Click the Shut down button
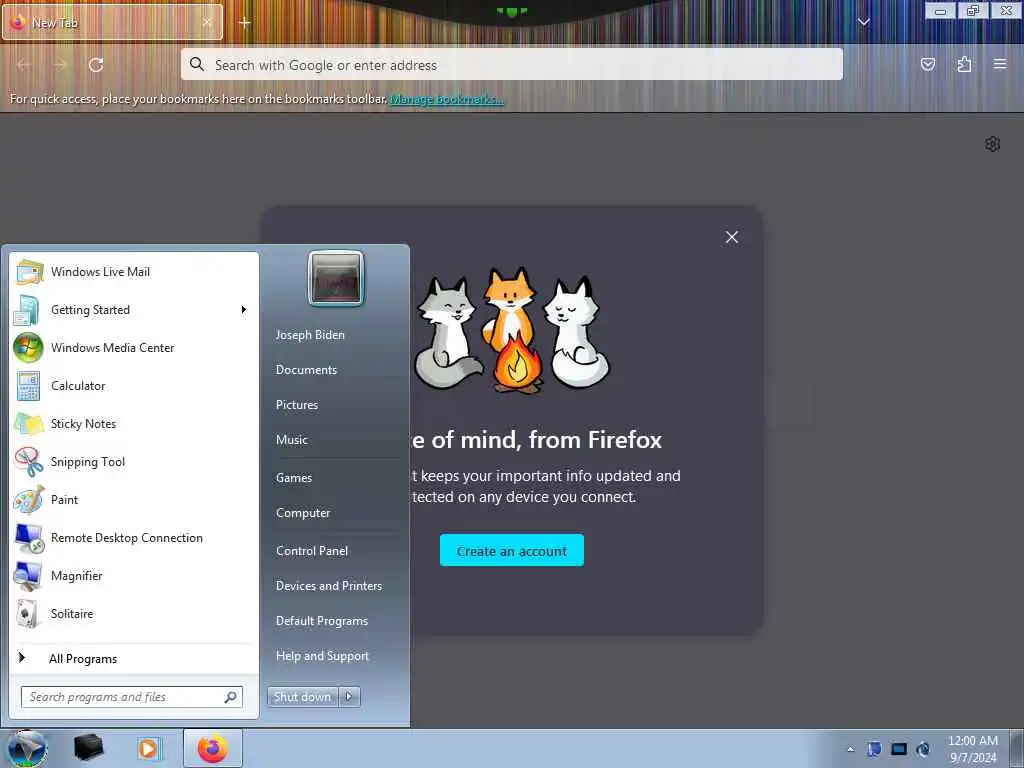The image size is (1024, 768). click(302, 697)
